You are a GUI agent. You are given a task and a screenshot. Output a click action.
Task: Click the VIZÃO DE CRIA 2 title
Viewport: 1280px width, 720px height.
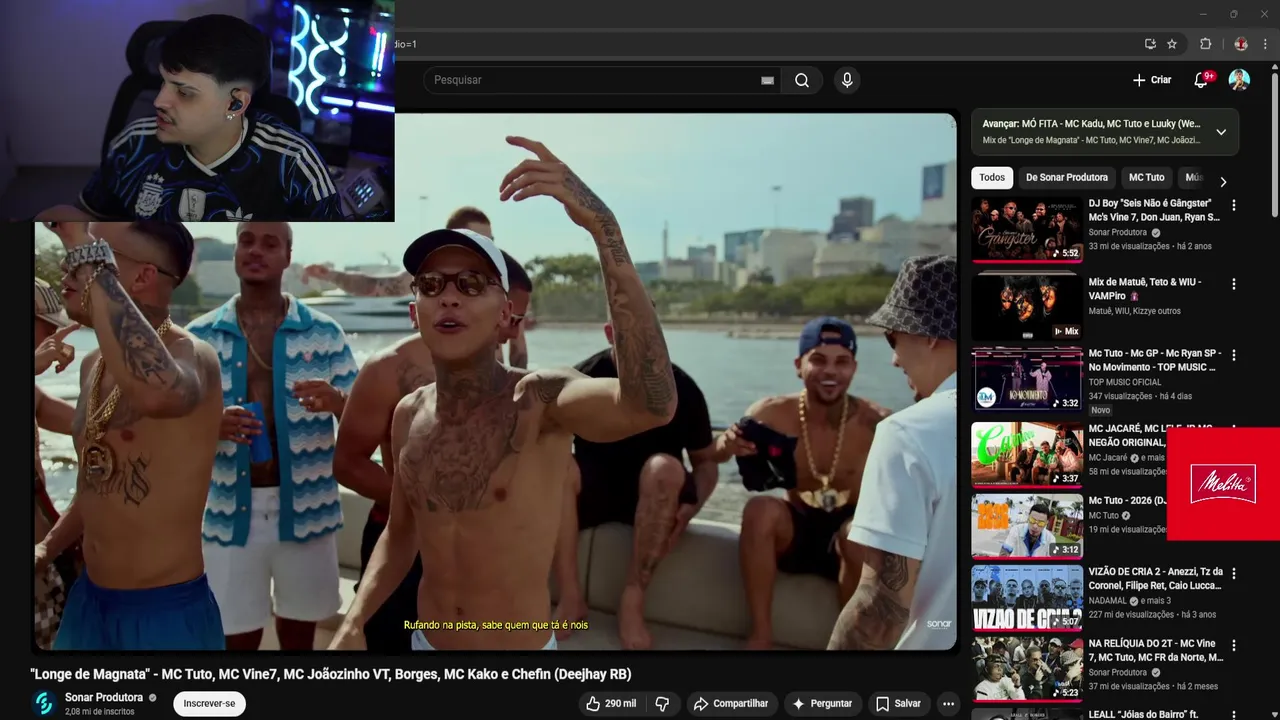point(1155,579)
